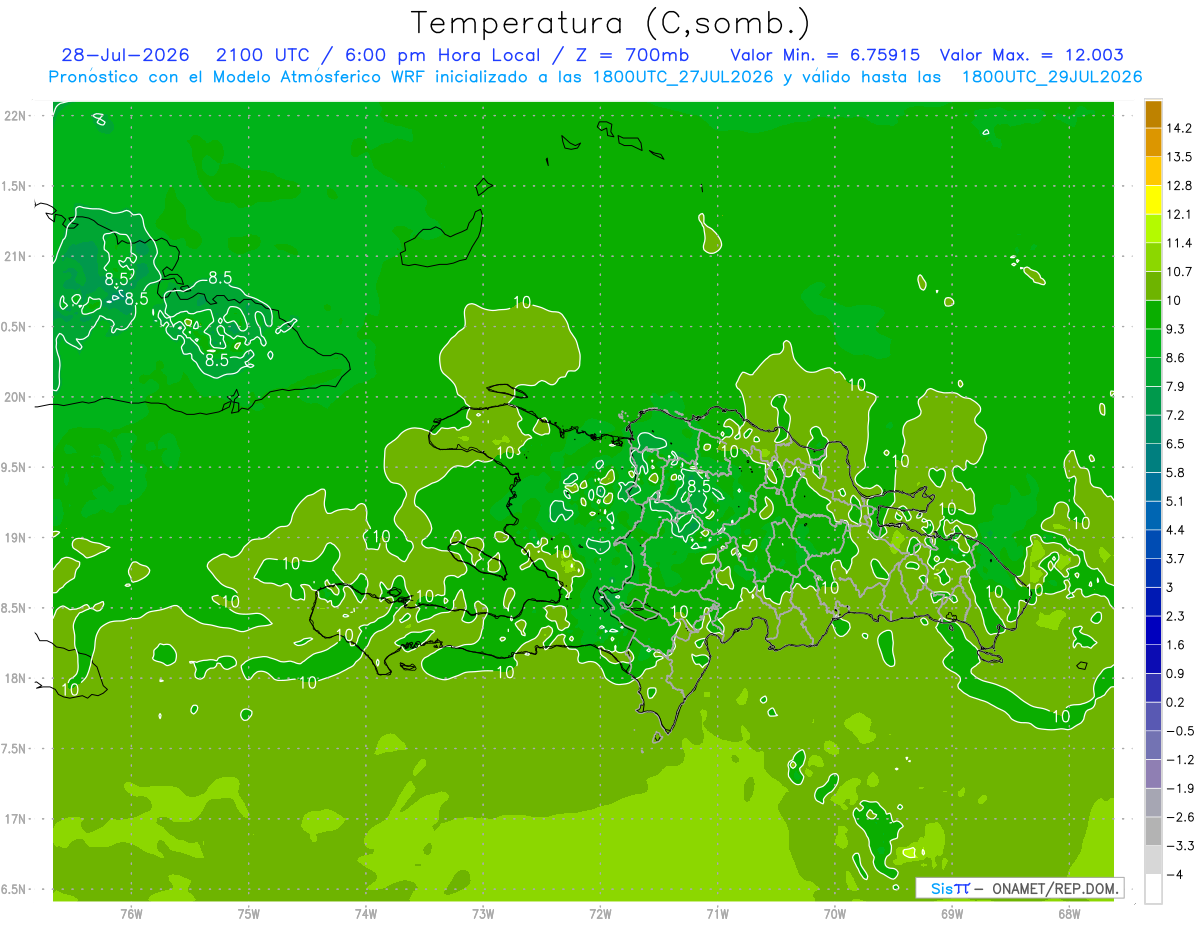Screen dimensions: 1200x927
Task: Select the 'Z = 700mb' level text
Action: [635, 55]
